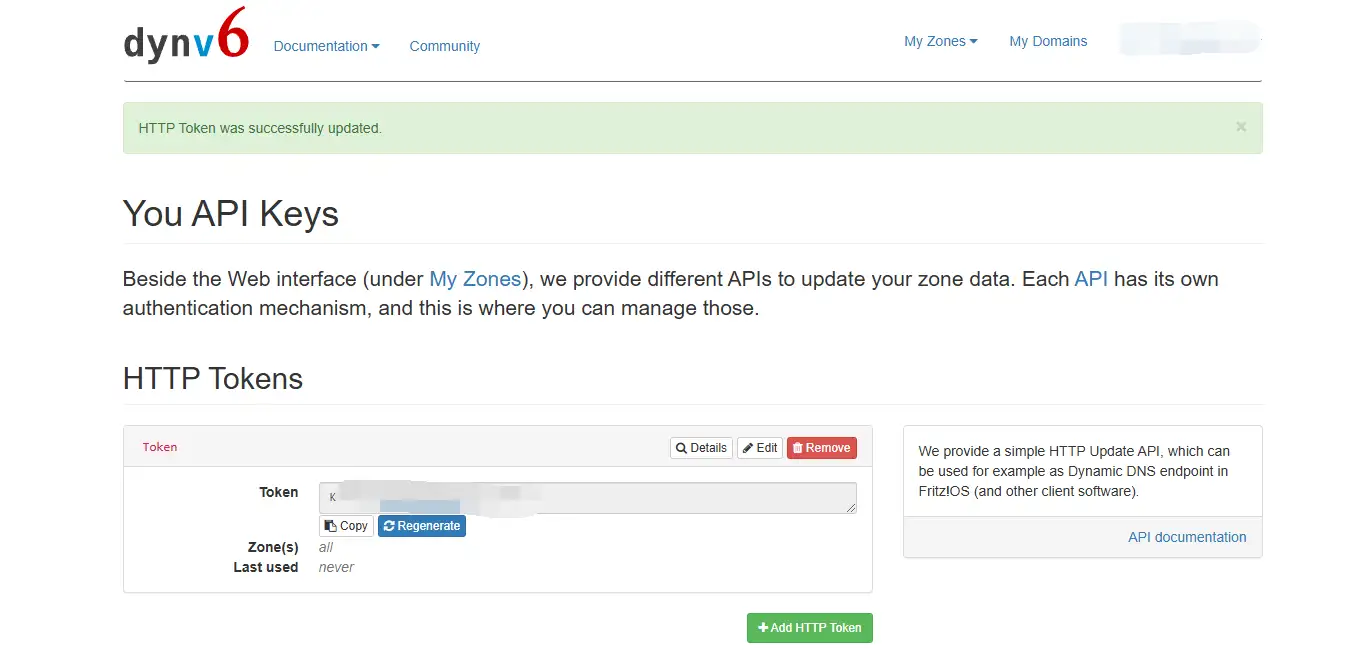1363x661 pixels.
Task: Click the HTTP Token successfully updated message
Action: pos(260,128)
